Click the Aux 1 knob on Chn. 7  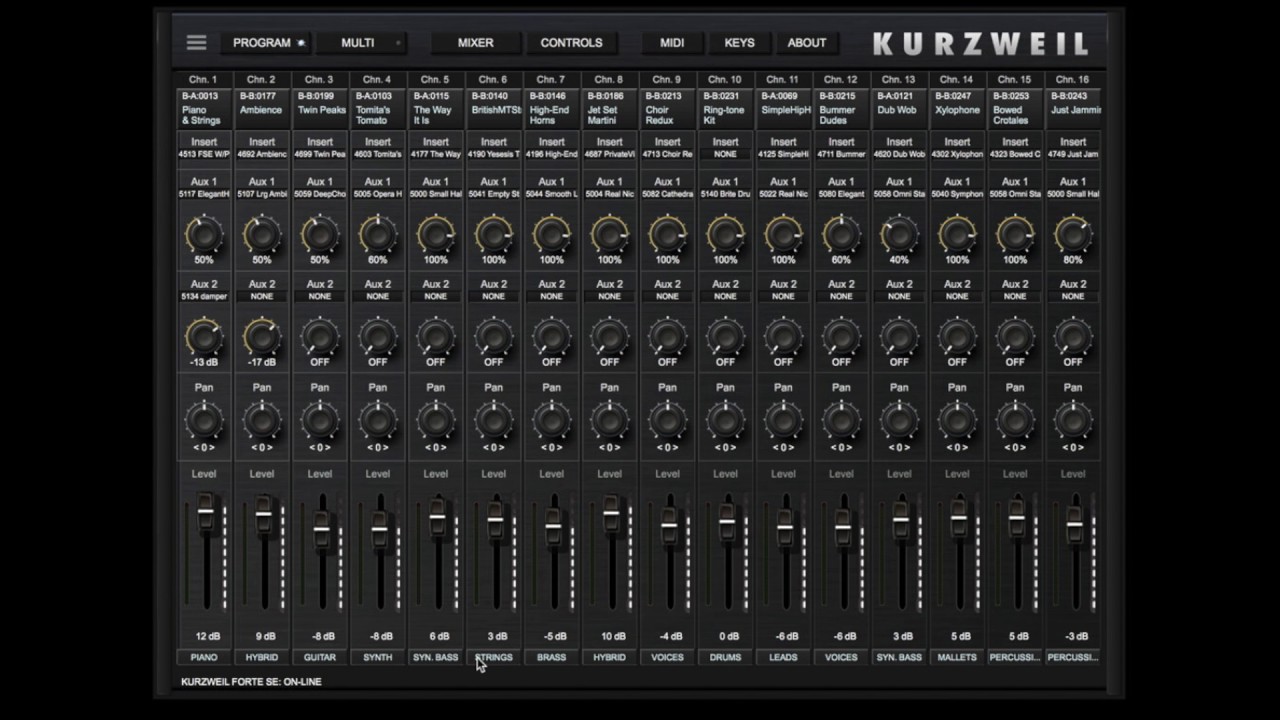[x=552, y=235]
